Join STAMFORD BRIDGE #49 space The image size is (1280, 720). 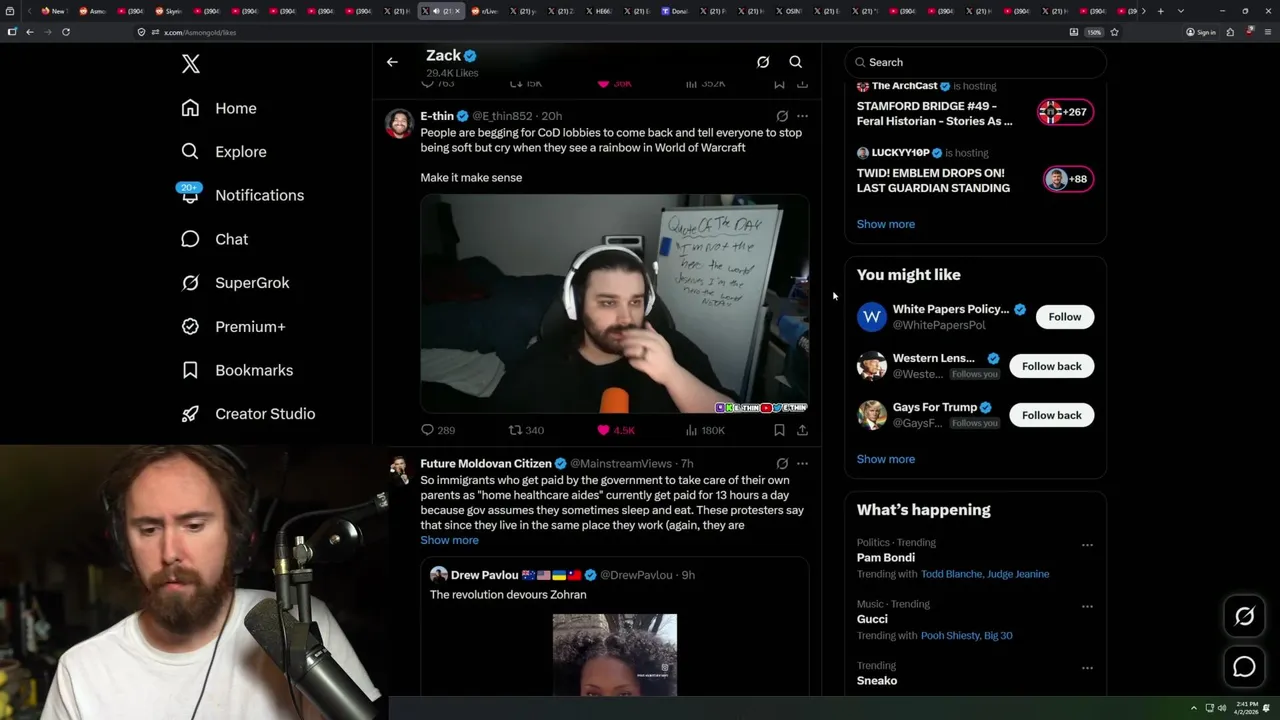[934, 113]
